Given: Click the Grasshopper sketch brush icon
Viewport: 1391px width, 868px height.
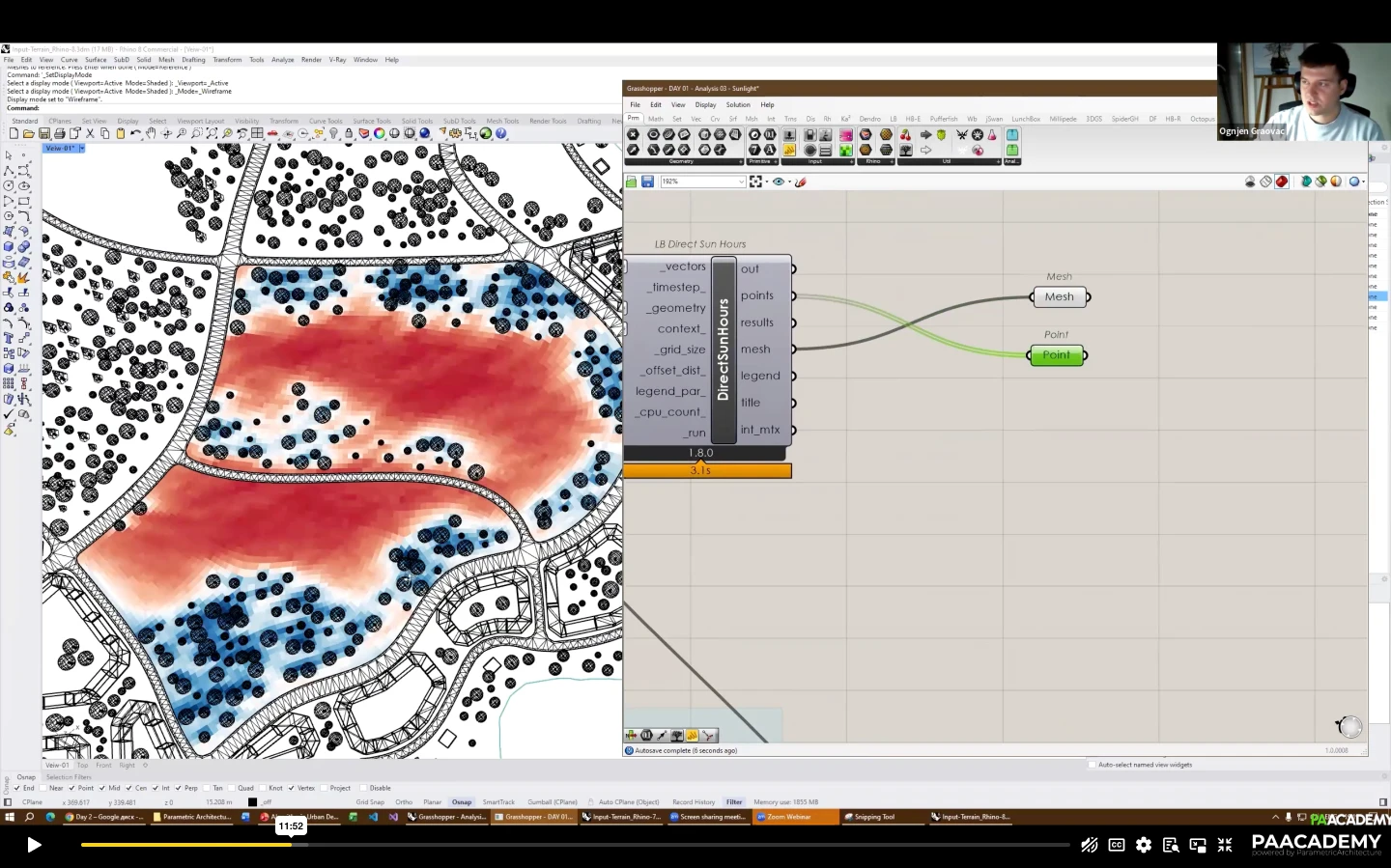Looking at the screenshot, I should pos(801,182).
